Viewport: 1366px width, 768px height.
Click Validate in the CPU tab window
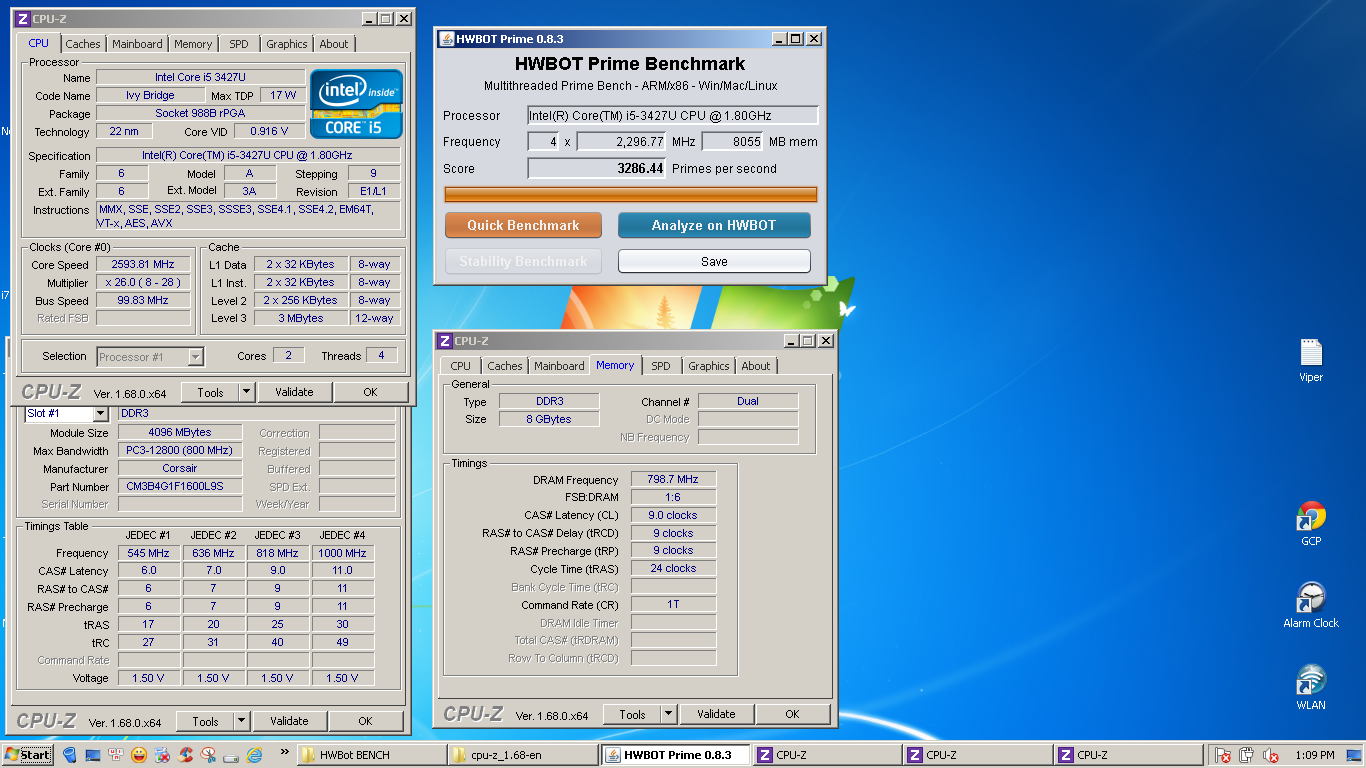click(294, 392)
